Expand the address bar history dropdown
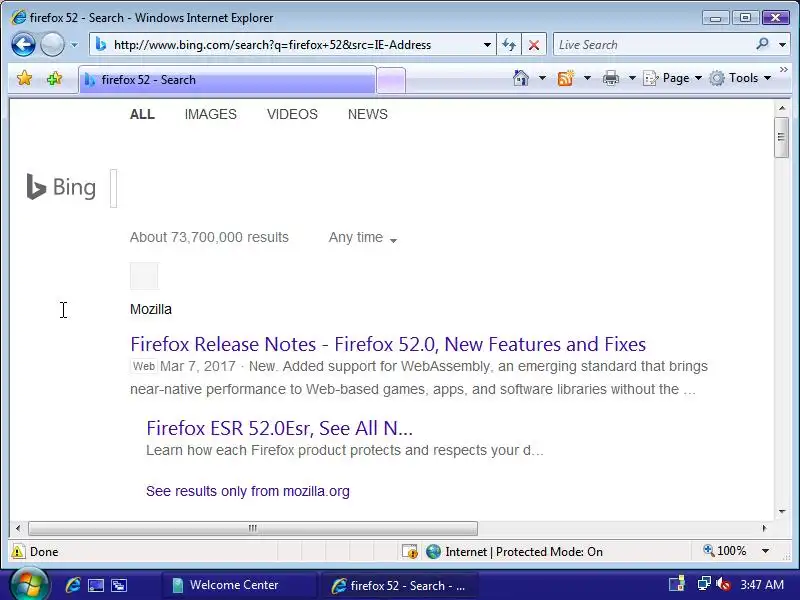 coord(487,45)
